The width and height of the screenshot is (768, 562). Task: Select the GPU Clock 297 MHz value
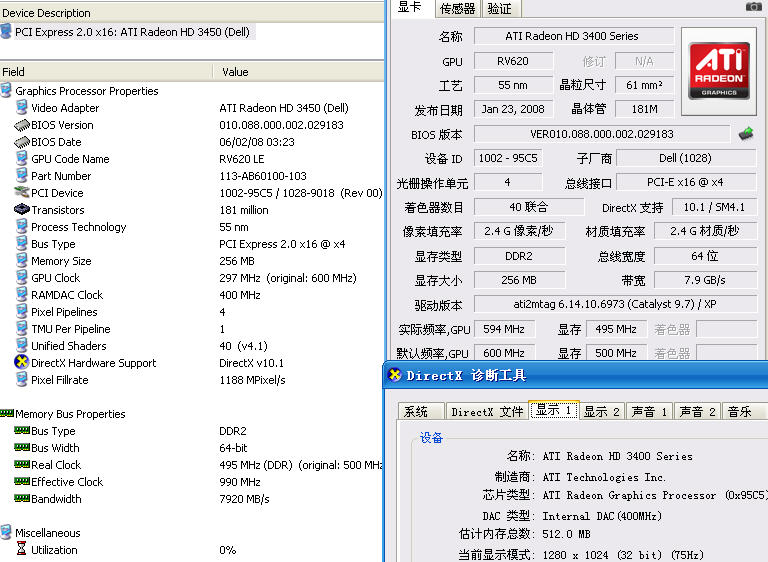(288, 278)
